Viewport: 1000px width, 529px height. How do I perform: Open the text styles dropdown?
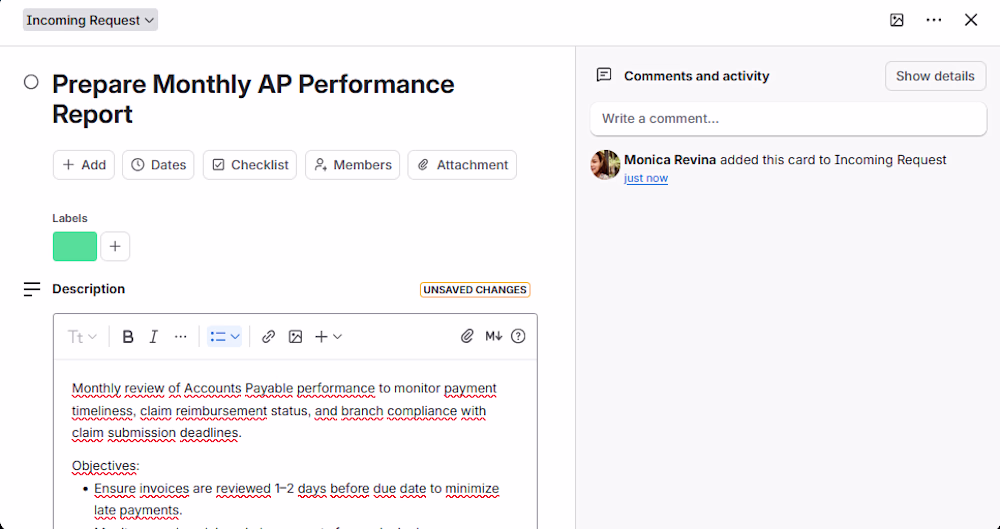point(82,336)
